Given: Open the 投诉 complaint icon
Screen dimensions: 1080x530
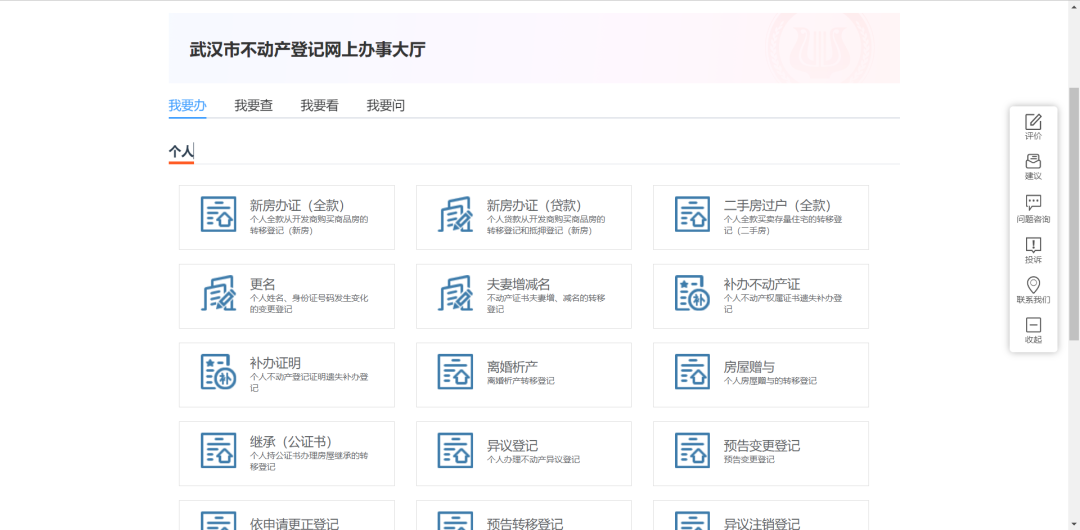Looking at the screenshot, I should coord(1033,244).
